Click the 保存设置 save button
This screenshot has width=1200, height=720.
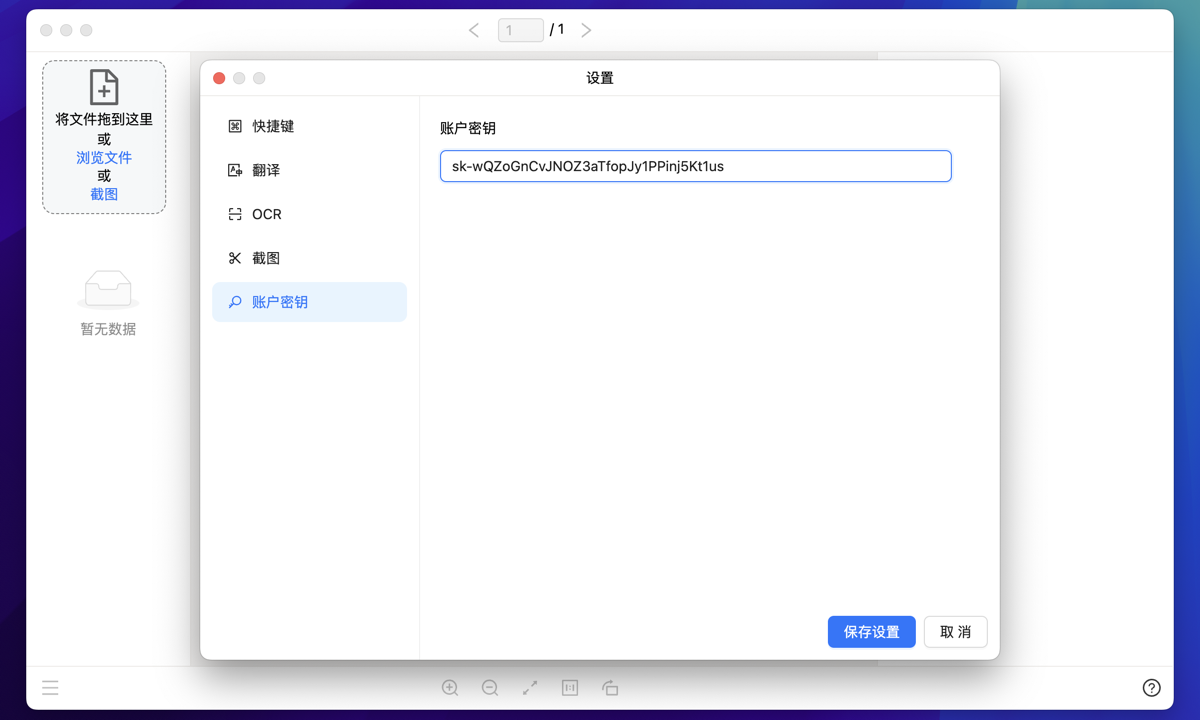click(871, 632)
